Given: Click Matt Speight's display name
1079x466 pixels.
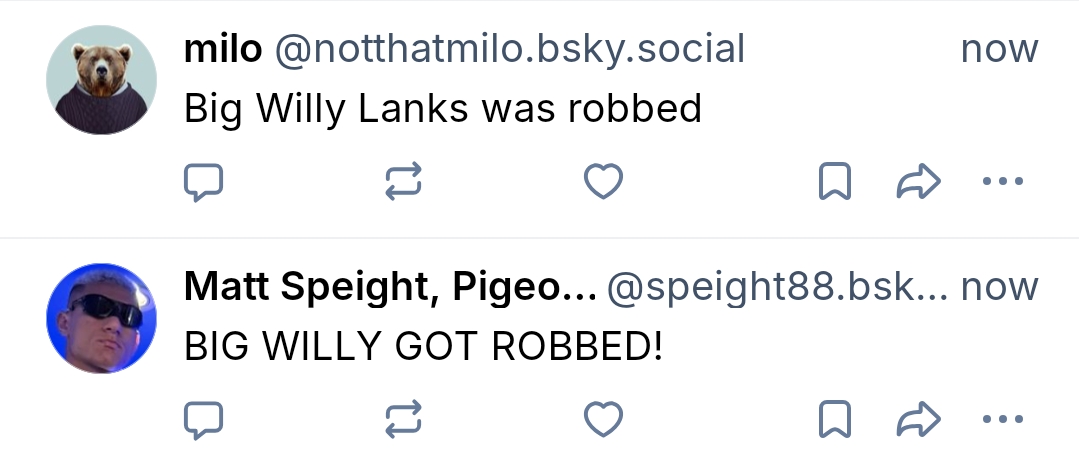Looking at the screenshot, I should tap(390, 288).
